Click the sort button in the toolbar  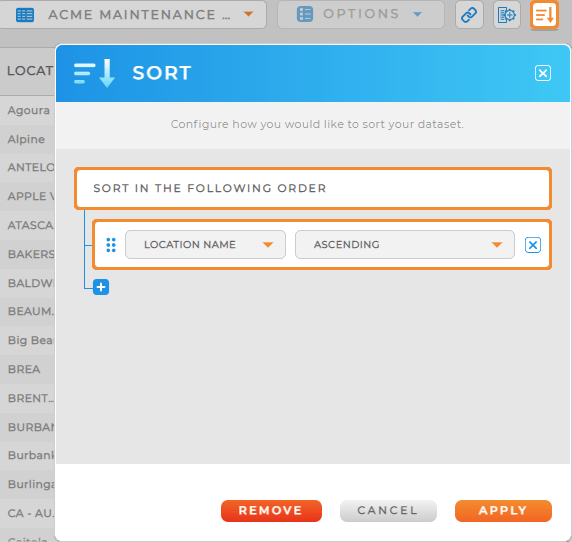pos(544,15)
